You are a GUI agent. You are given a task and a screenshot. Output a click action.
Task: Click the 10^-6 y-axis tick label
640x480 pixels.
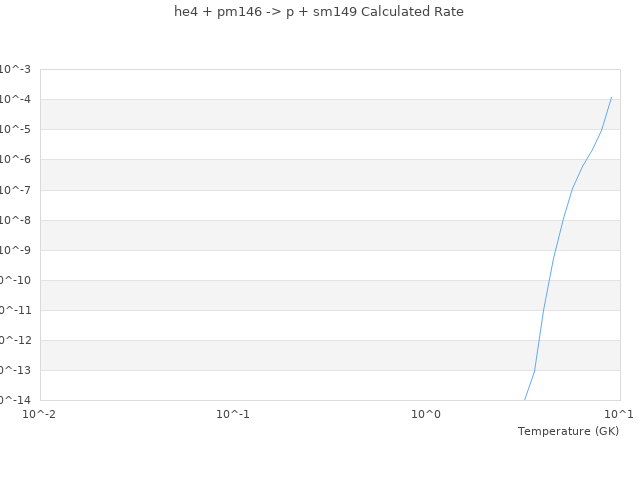[x=15, y=159]
